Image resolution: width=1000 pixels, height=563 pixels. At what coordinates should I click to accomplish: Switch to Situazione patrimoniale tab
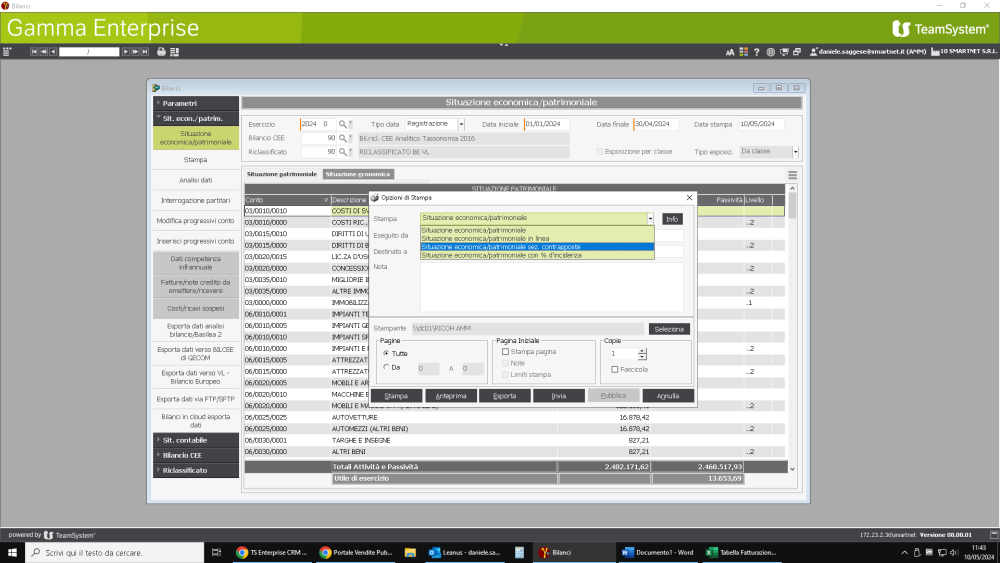(282, 174)
